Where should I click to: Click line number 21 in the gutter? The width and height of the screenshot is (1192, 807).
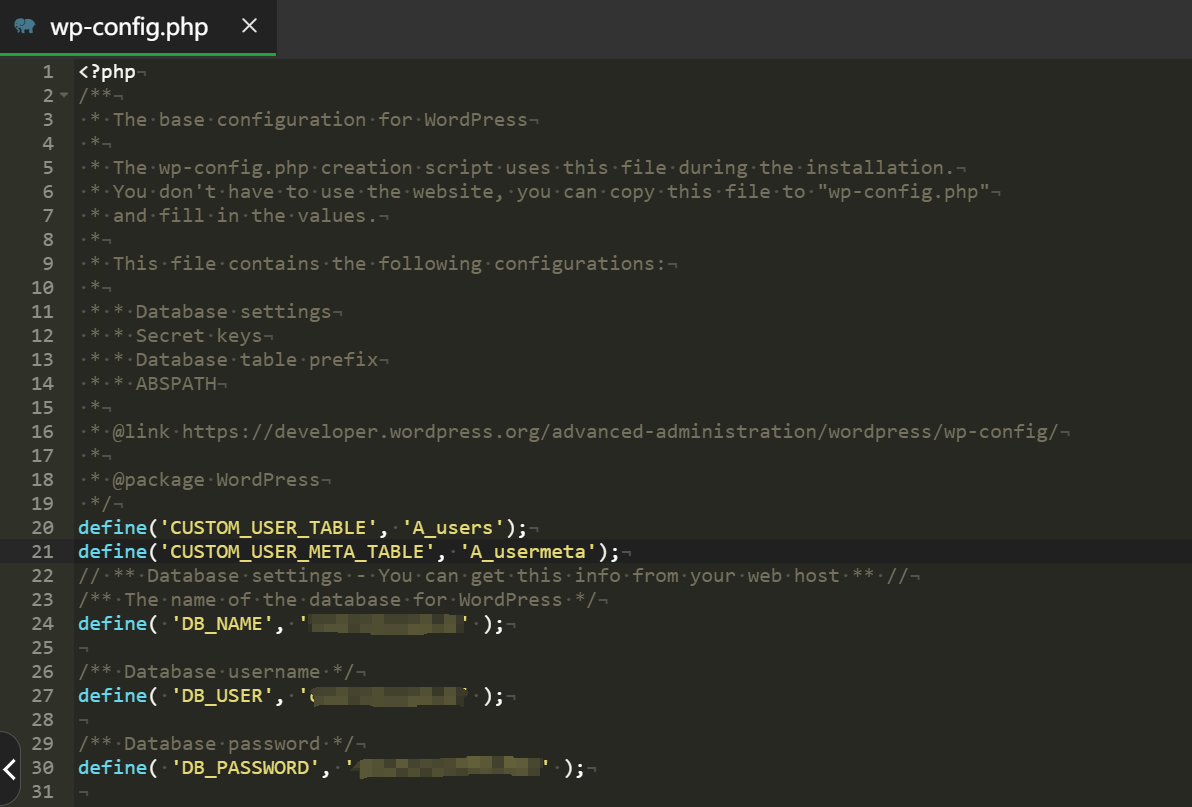[42, 552]
